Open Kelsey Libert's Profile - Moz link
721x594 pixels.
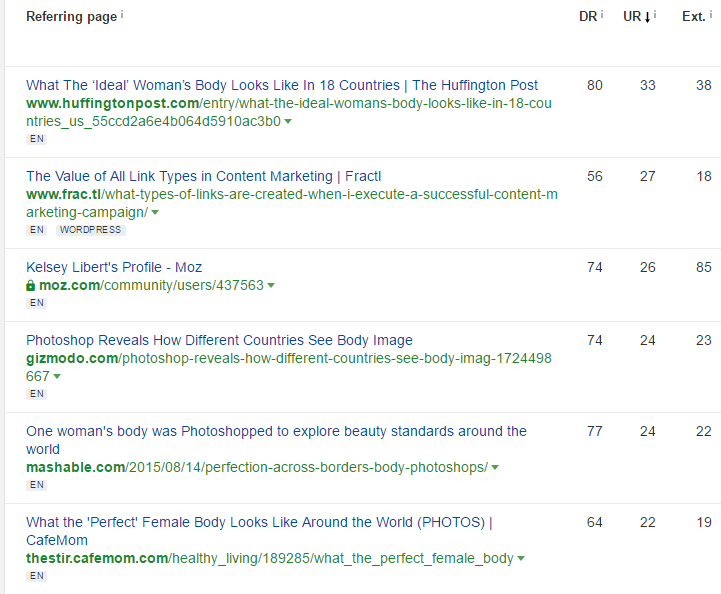pyautogui.click(x=114, y=267)
